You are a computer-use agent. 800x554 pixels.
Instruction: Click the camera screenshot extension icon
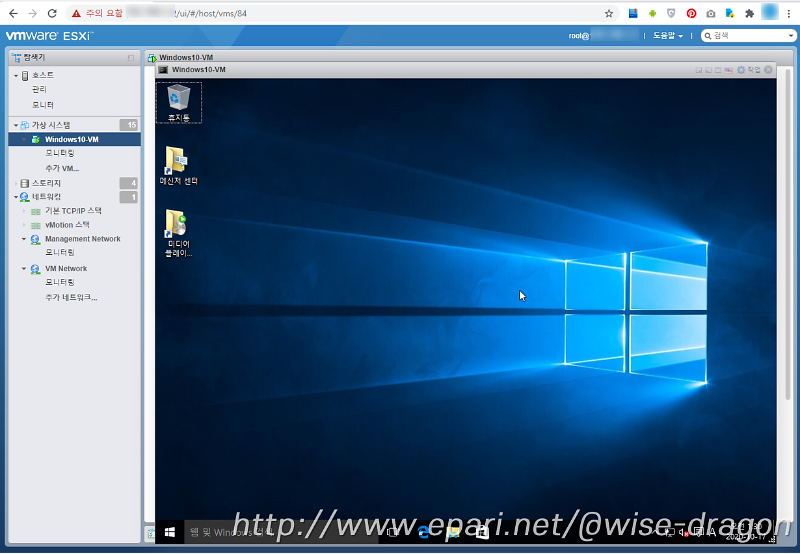click(711, 13)
